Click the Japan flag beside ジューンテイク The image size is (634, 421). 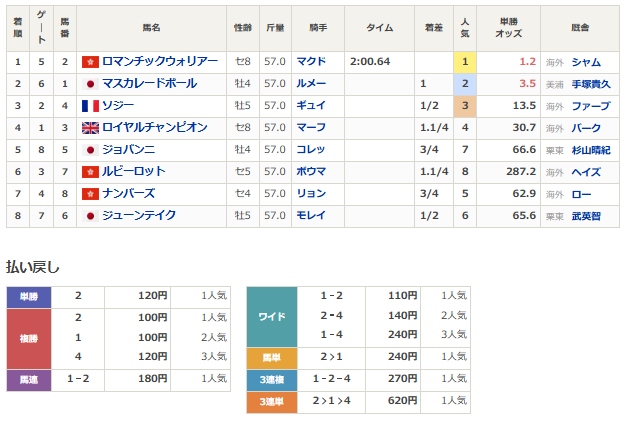(90, 216)
